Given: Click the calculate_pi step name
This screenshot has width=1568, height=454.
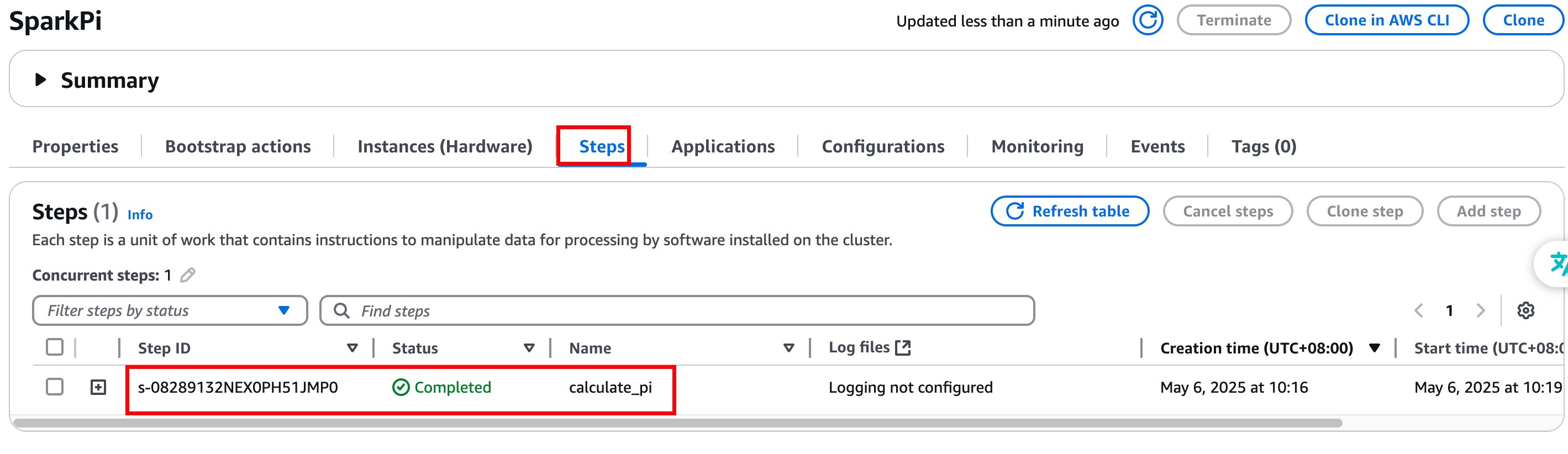Looking at the screenshot, I should (610, 387).
